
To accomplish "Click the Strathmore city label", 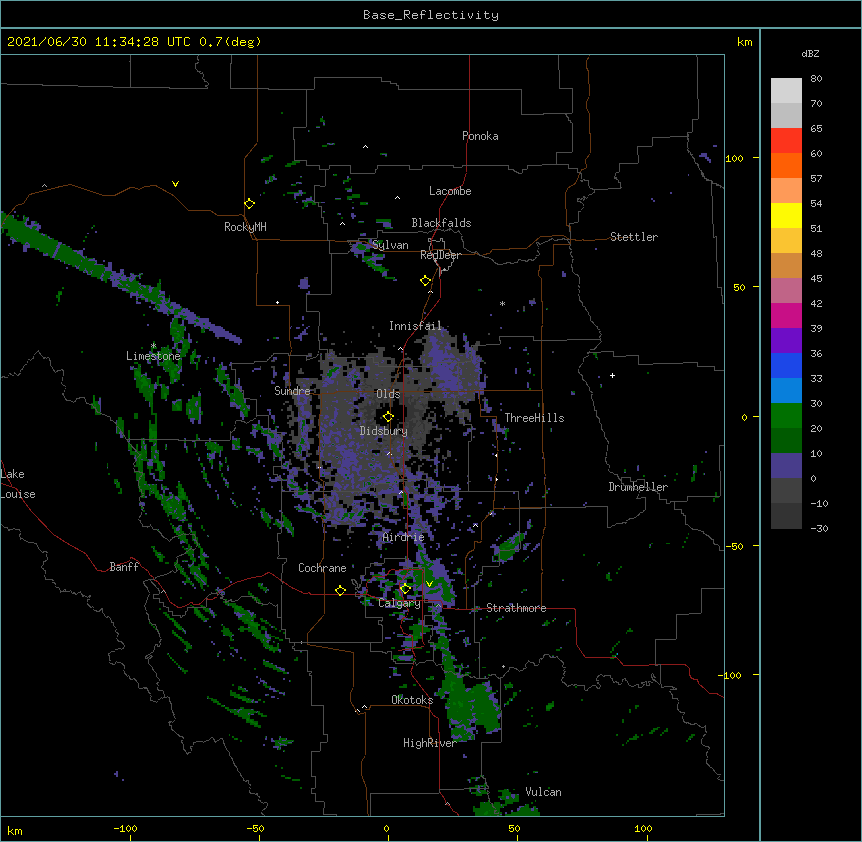I will (x=516, y=608).
